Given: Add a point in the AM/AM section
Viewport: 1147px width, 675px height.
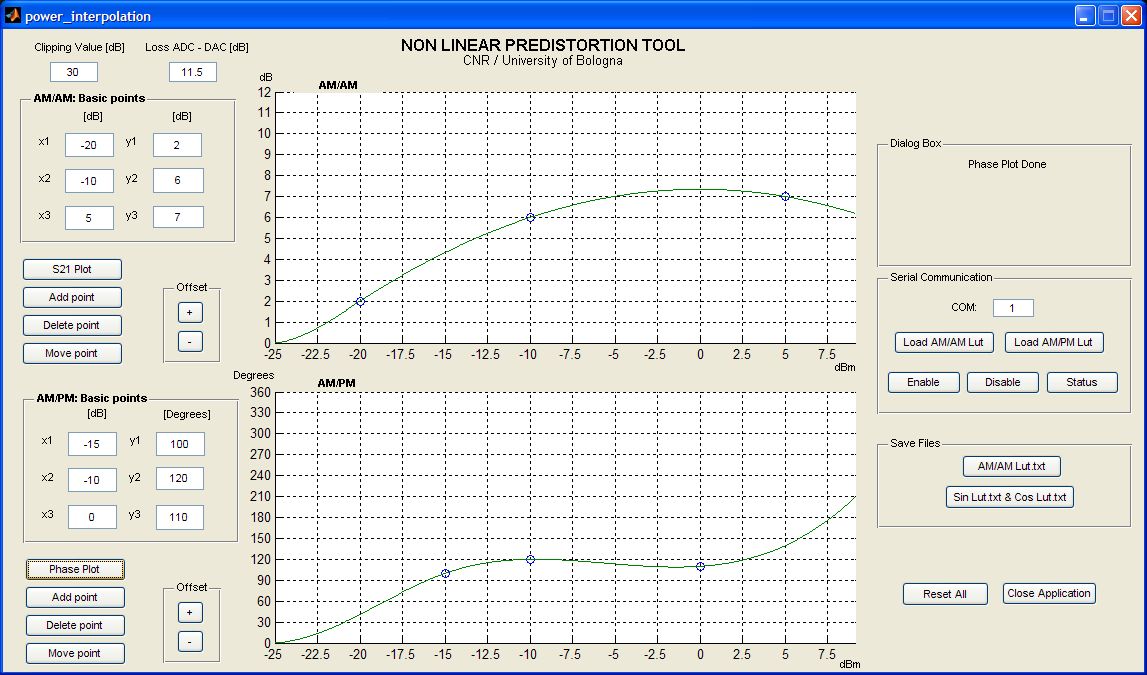Looking at the screenshot, I should (72, 297).
